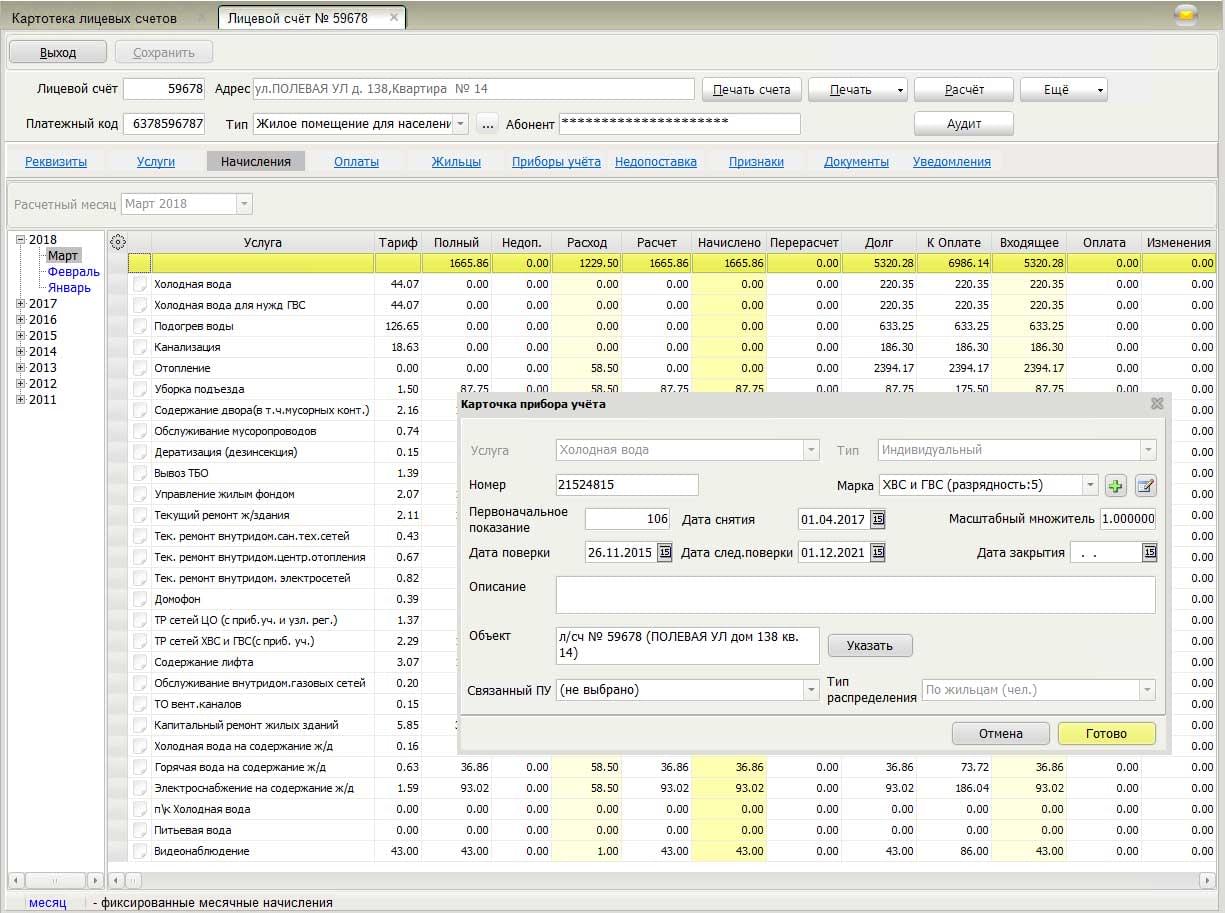This screenshot has width=1225, height=913.
Task: Open Реквизиты tab
Action: tap(56, 161)
